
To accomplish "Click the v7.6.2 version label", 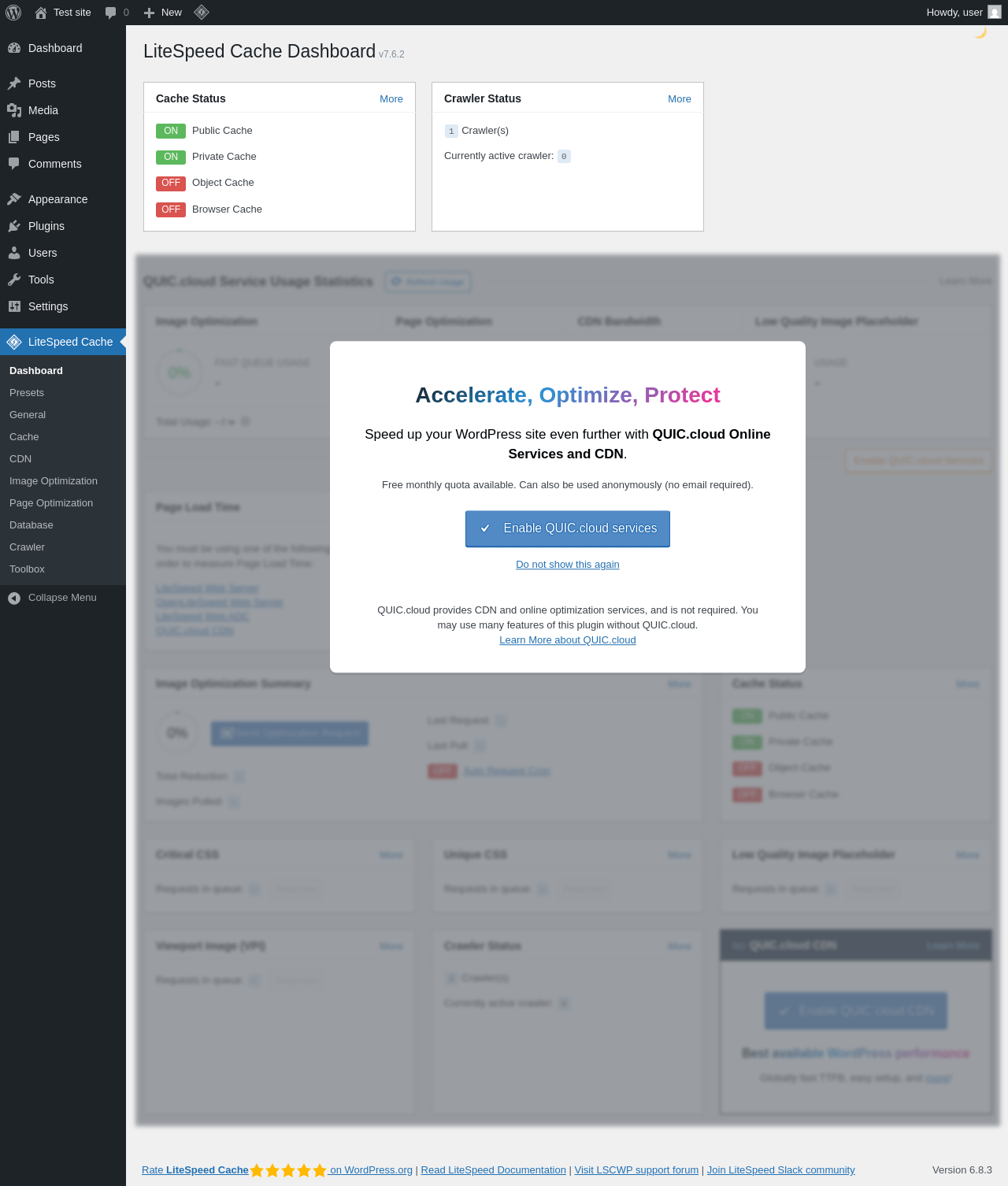I will point(391,54).
